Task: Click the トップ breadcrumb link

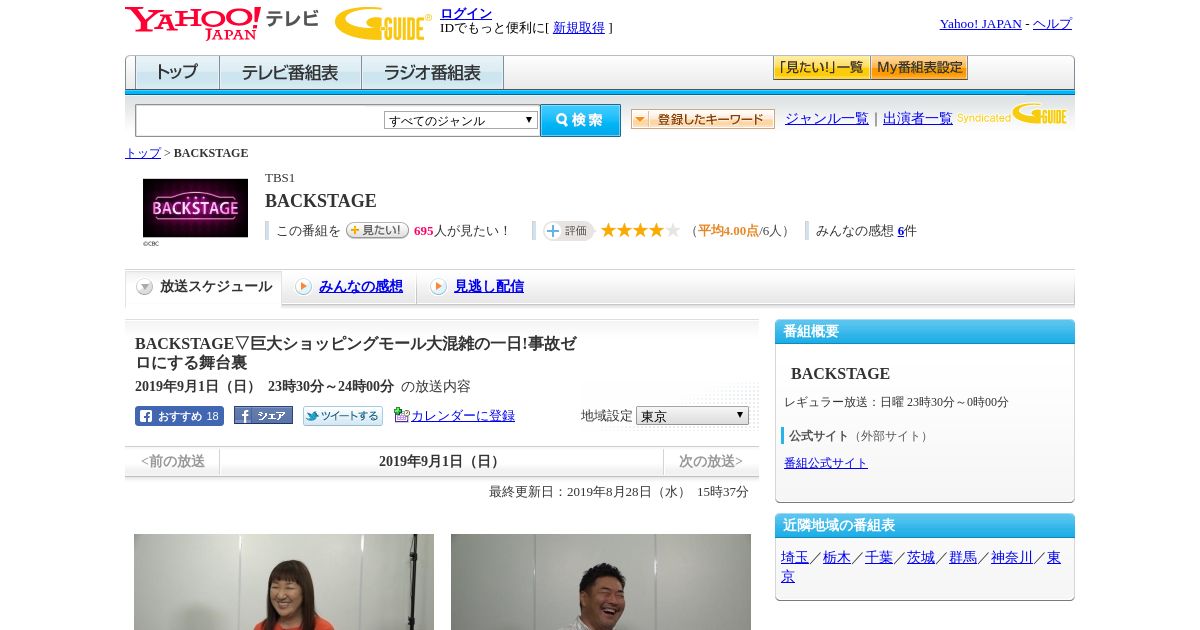Action: tap(143, 153)
